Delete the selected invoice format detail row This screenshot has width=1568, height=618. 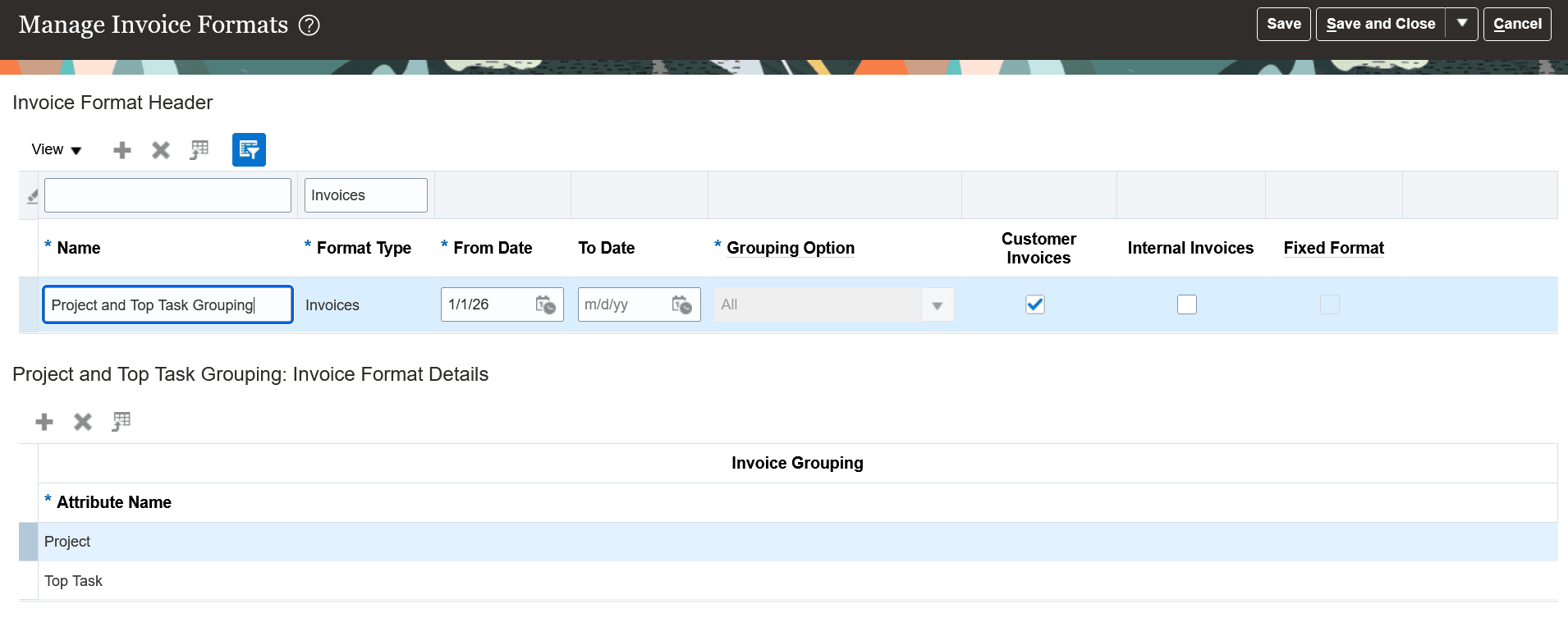click(x=83, y=422)
